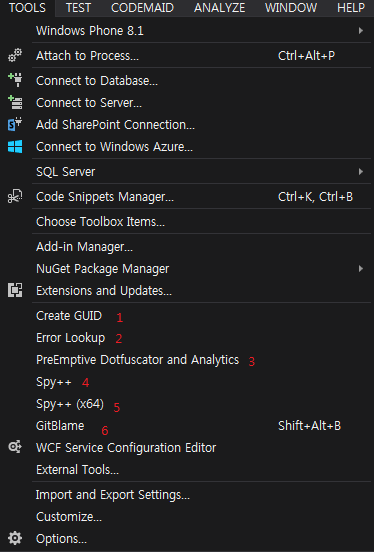Screen dimensions: 374x552
Task: Click the Attach to Process gears icon
Action: click(15, 56)
